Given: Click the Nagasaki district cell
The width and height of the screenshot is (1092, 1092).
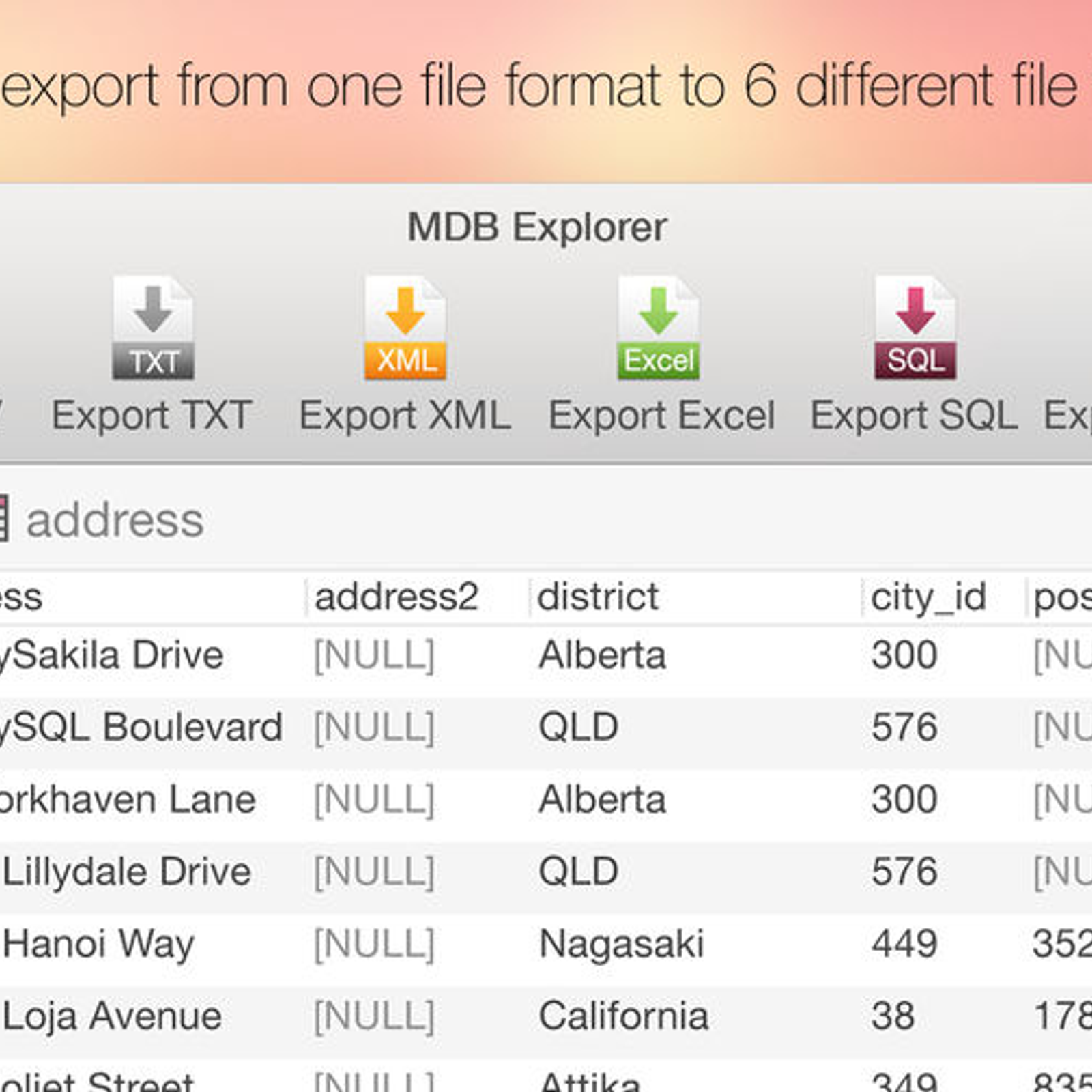Looking at the screenshot, I should coord(621,945).
